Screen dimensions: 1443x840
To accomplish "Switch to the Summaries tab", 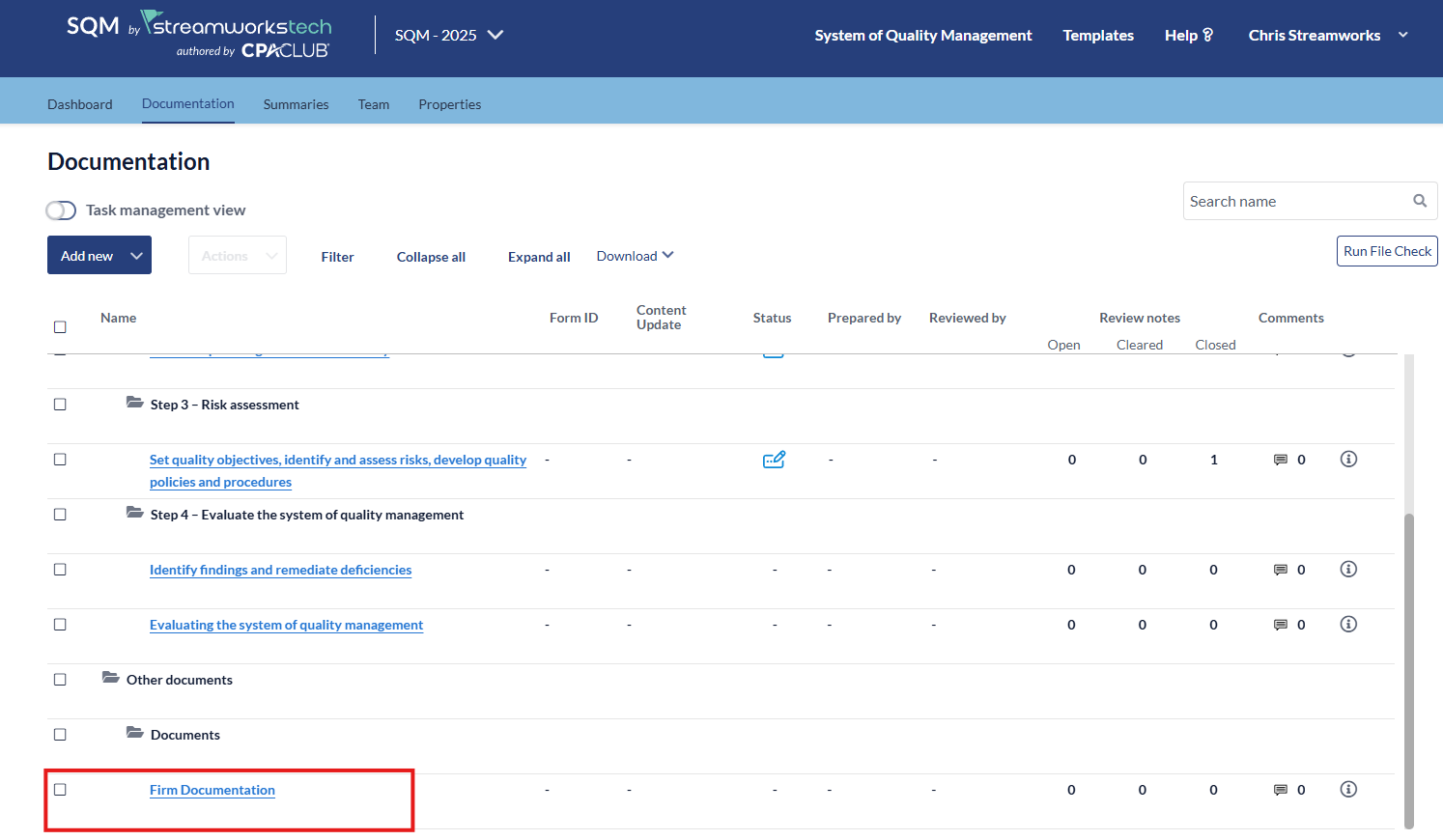I will tap(296, 104).
